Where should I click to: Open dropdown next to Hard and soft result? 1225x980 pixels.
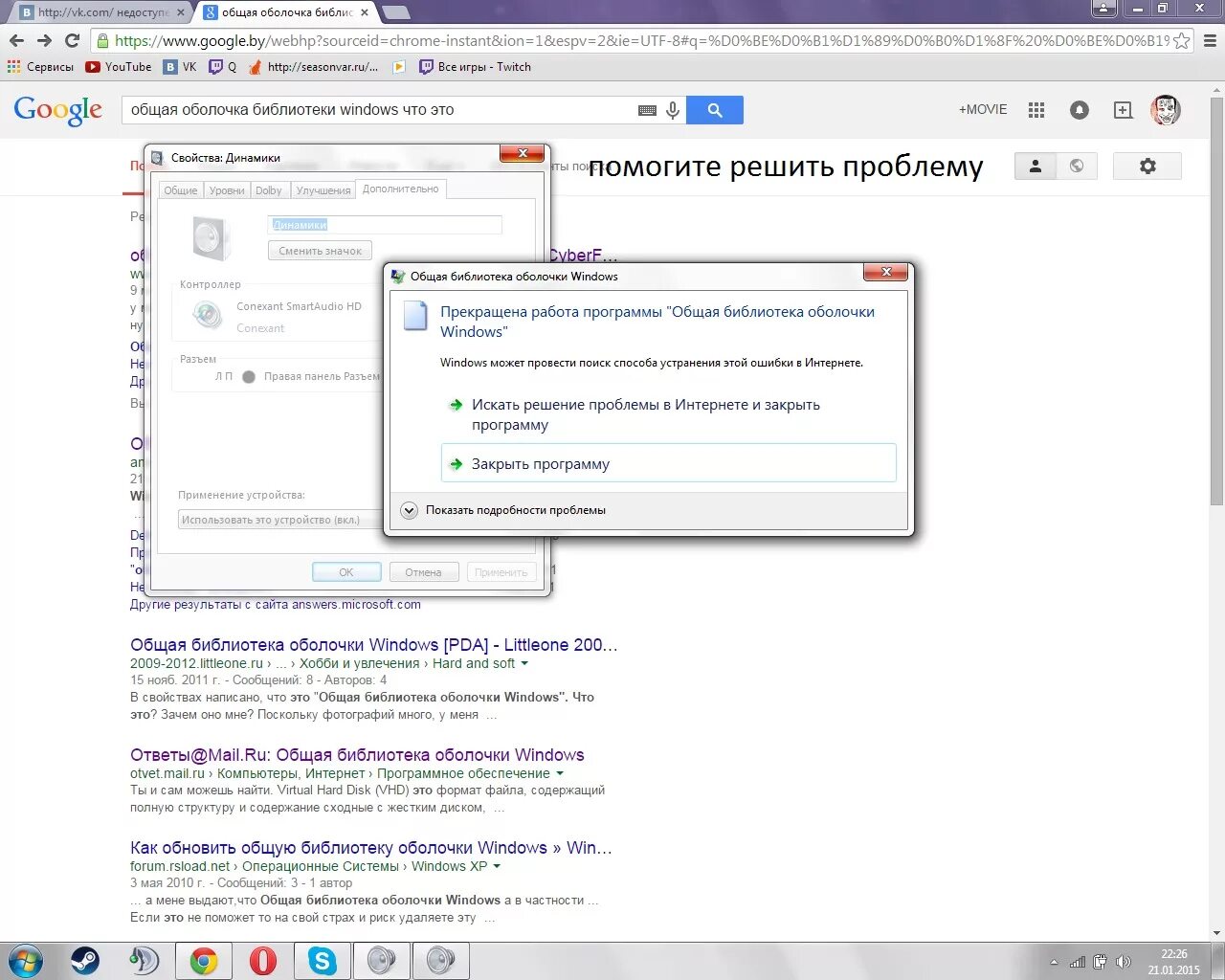[x=524, y=663]
